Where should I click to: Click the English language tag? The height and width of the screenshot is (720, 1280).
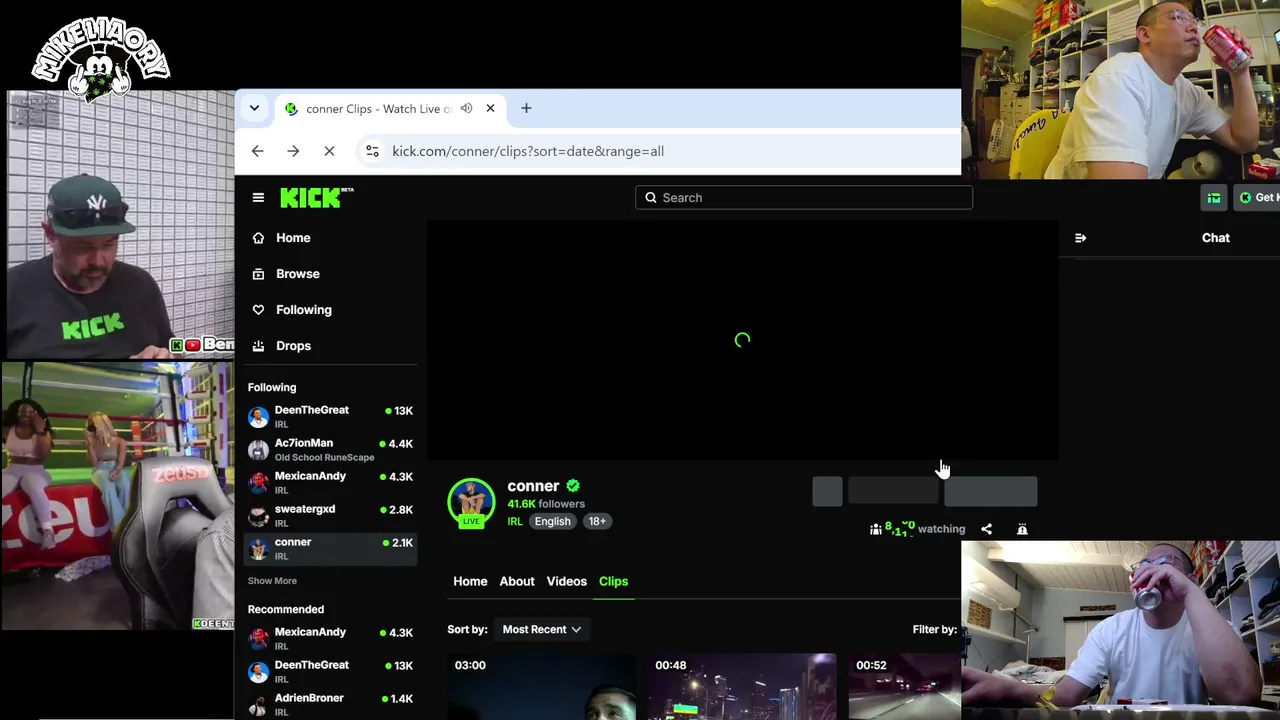[x=552, y=521]
